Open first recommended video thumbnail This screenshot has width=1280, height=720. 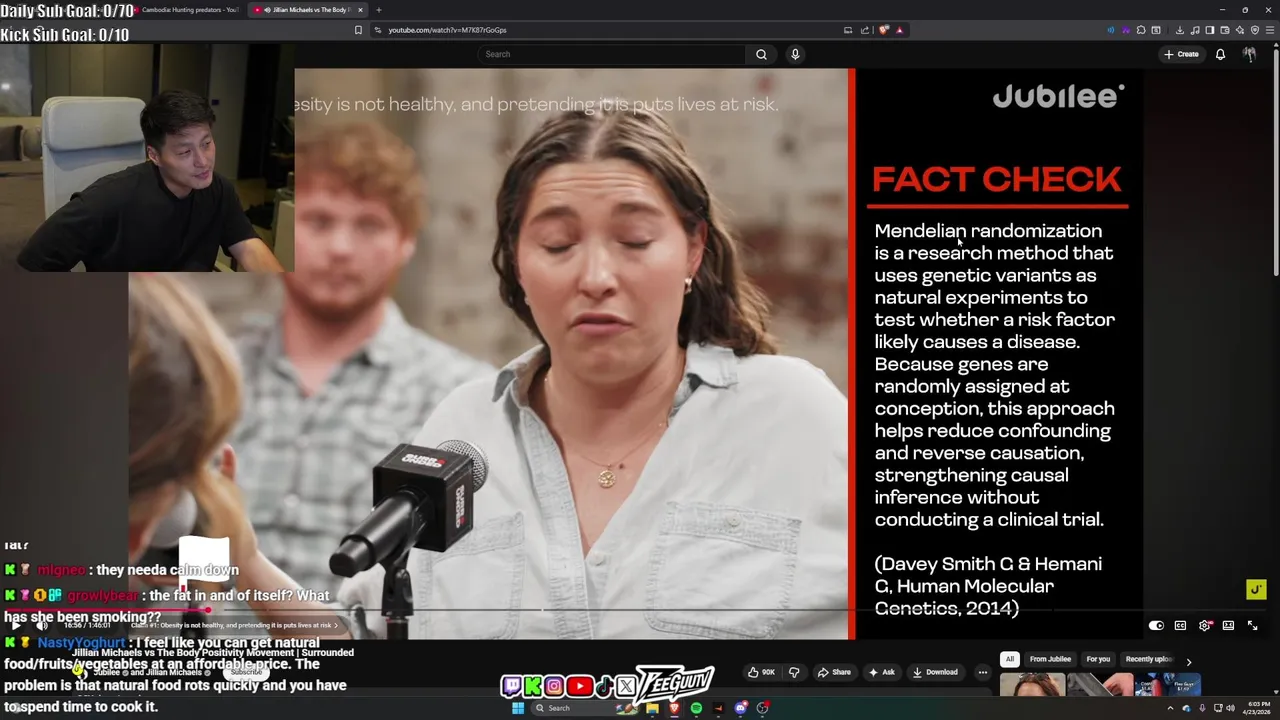click(x=1032, y=685)
